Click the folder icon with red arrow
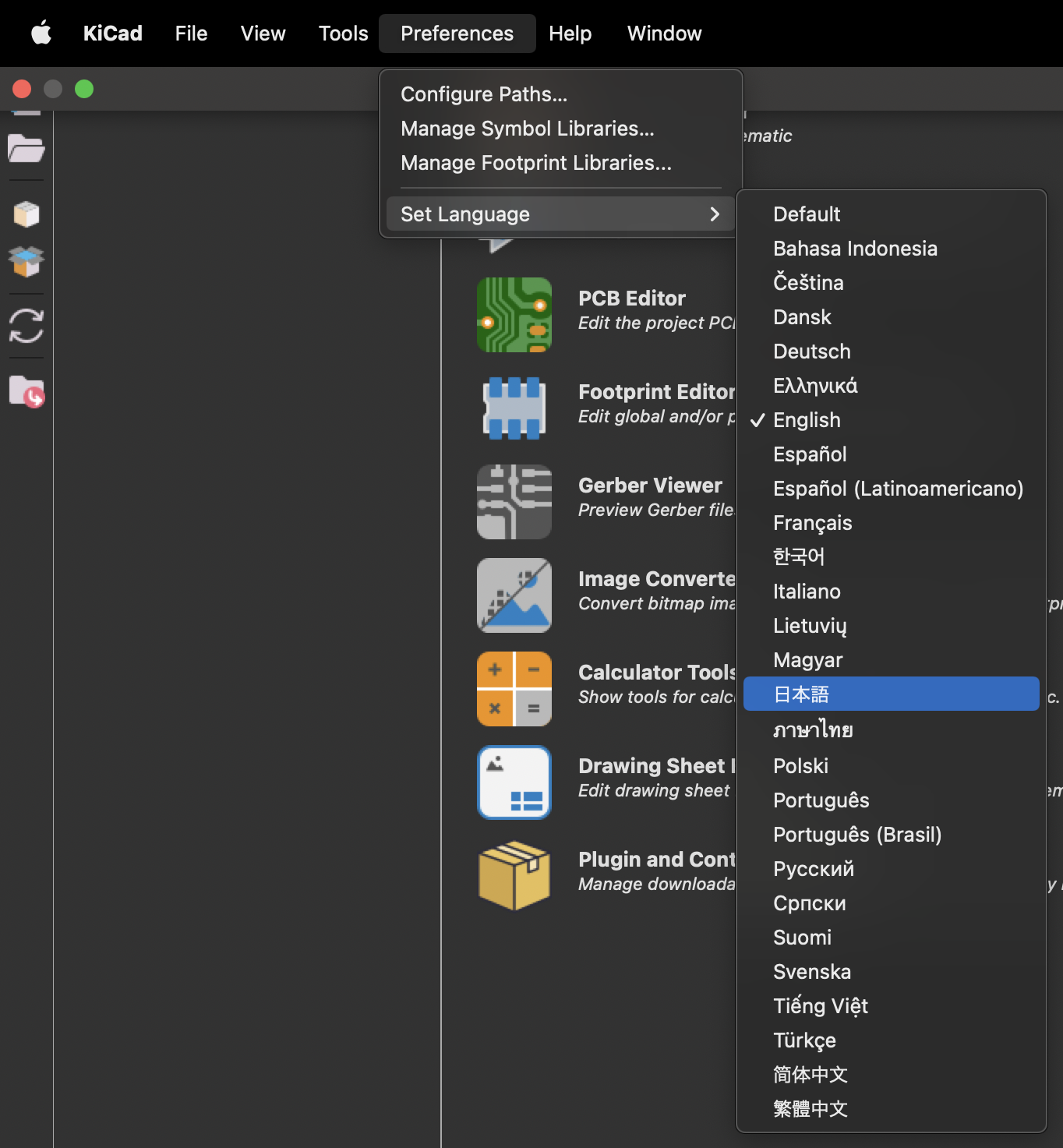This screenshot has width=1063, height=1148. (x=26, y=391)
